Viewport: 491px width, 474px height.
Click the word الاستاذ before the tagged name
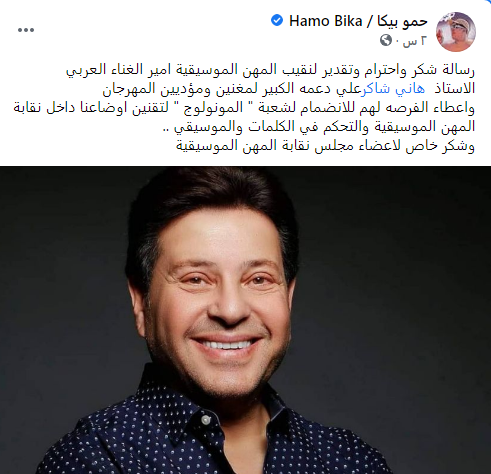tap(454, 89)
